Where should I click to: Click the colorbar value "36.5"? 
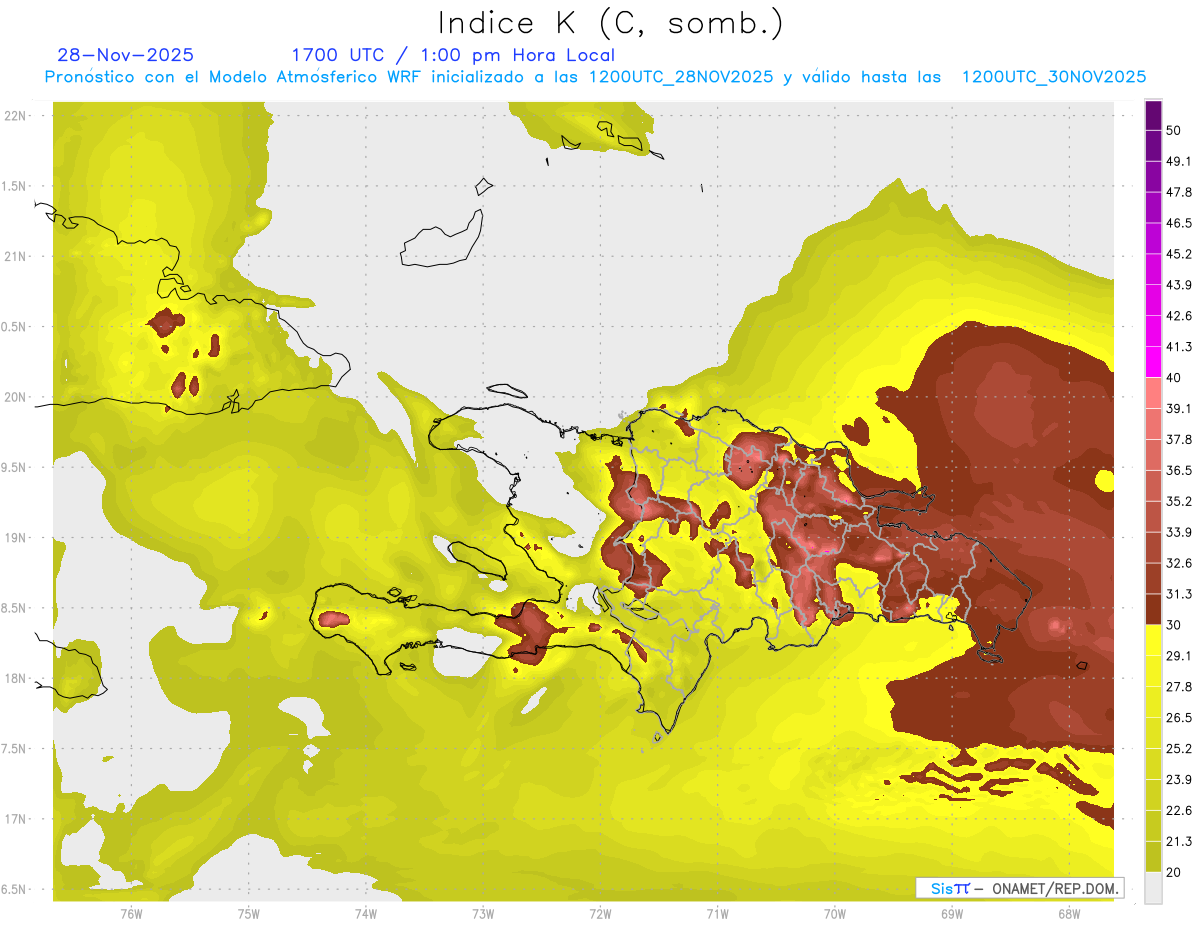tap(1180, 470)
